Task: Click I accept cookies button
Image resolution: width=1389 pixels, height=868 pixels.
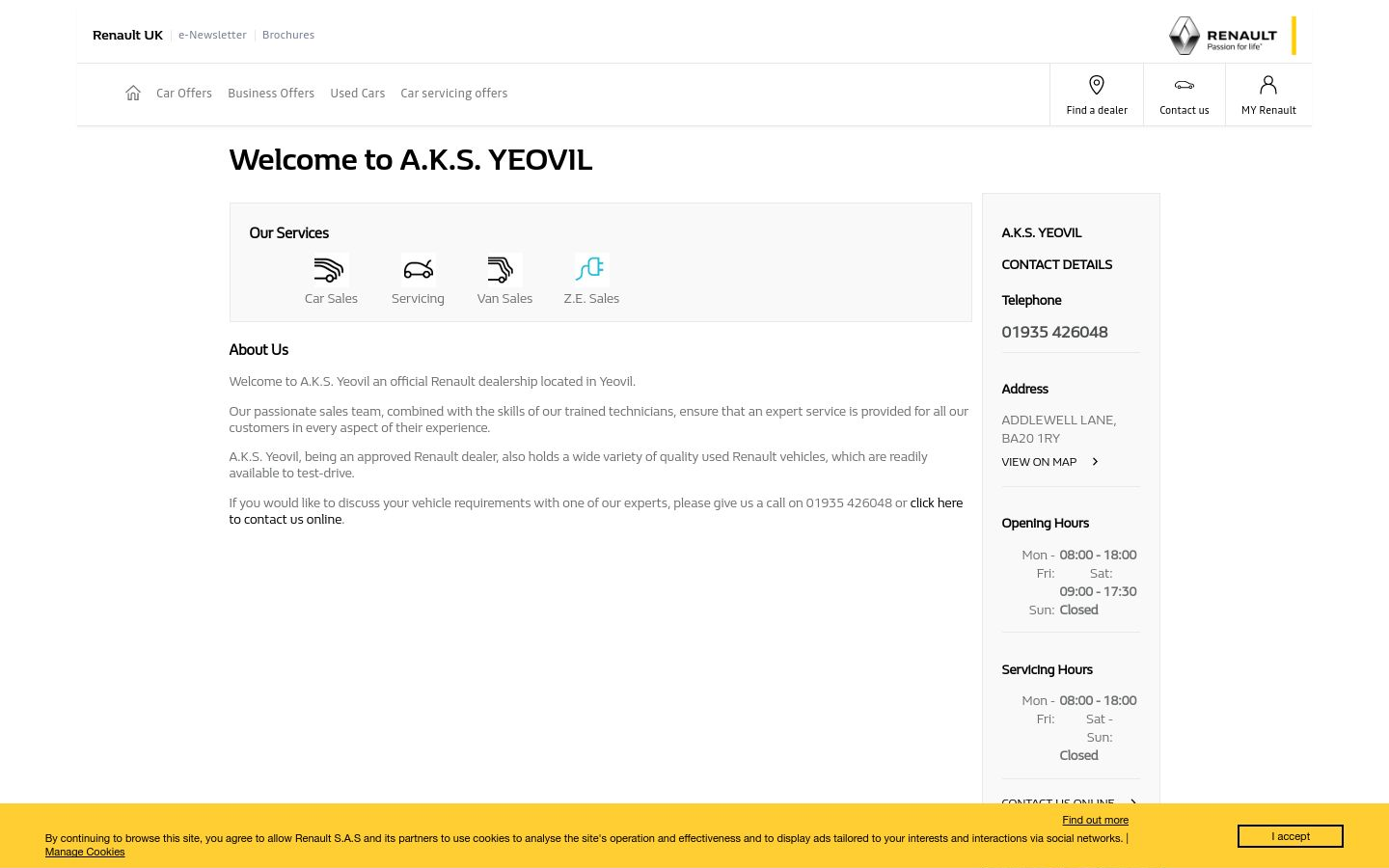Action: [x=1291, y=836]
